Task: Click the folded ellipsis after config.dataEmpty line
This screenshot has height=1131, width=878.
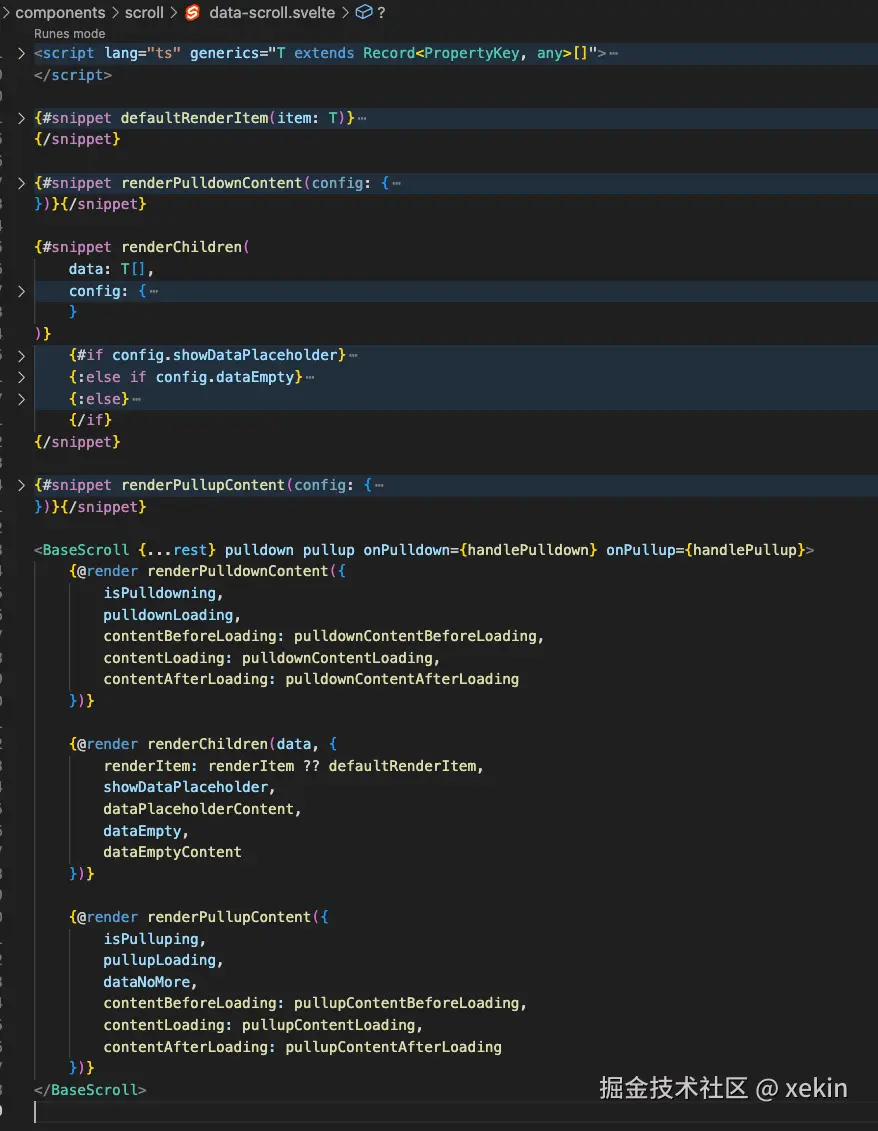Action: 310,378
